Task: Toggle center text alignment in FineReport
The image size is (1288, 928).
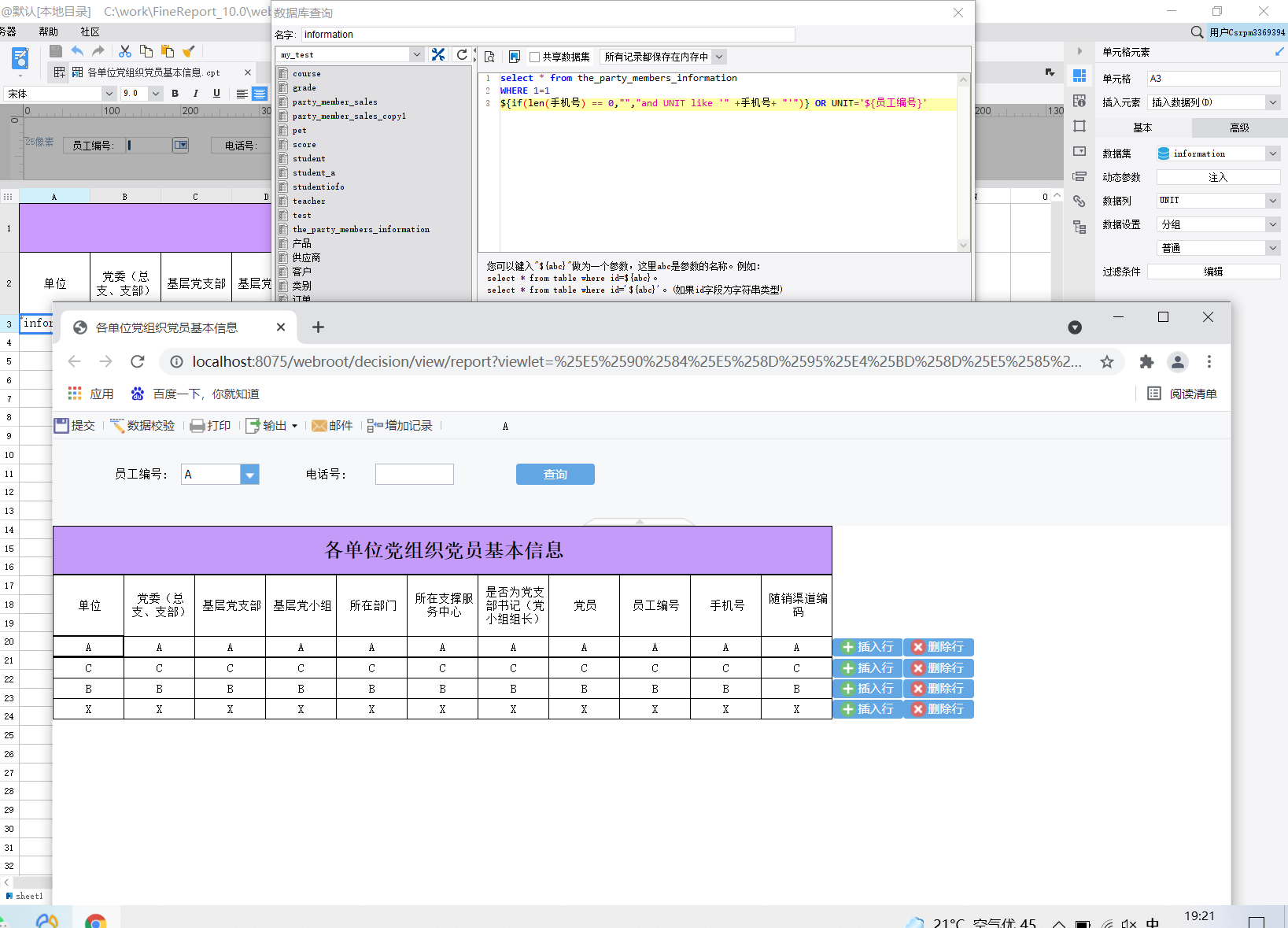Action: (260, 94)
